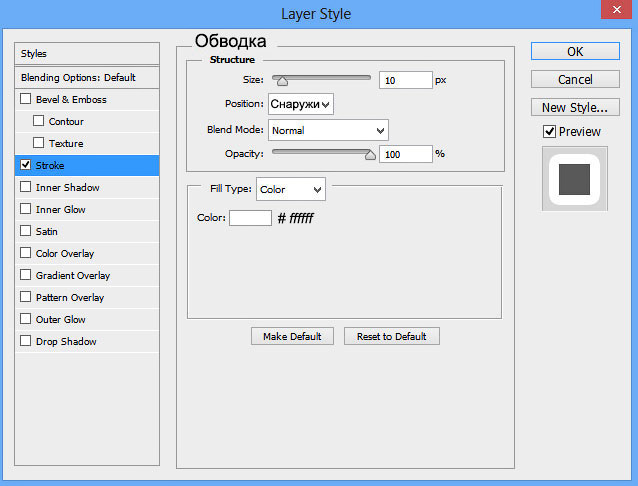Enable the Drop Shadow checkbox
The width and height of the screenshot is (638, 486).
tap(25, 341)
